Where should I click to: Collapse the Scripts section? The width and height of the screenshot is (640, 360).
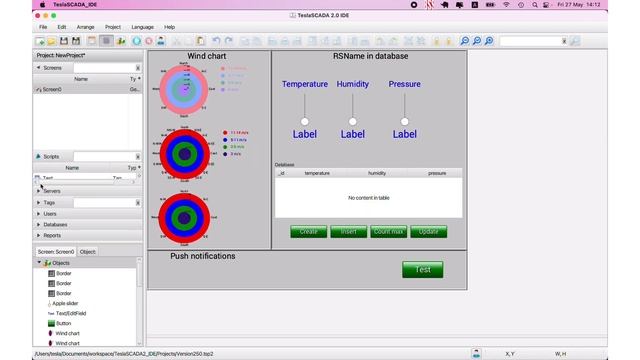click(38, 156)
